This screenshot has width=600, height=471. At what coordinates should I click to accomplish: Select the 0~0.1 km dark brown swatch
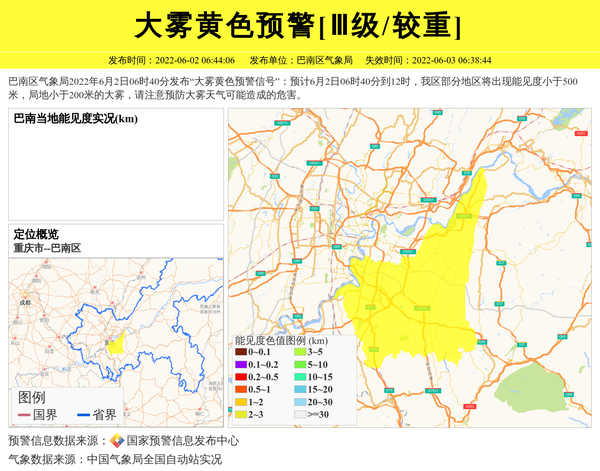pyautogui.click(x=241, y=352)
